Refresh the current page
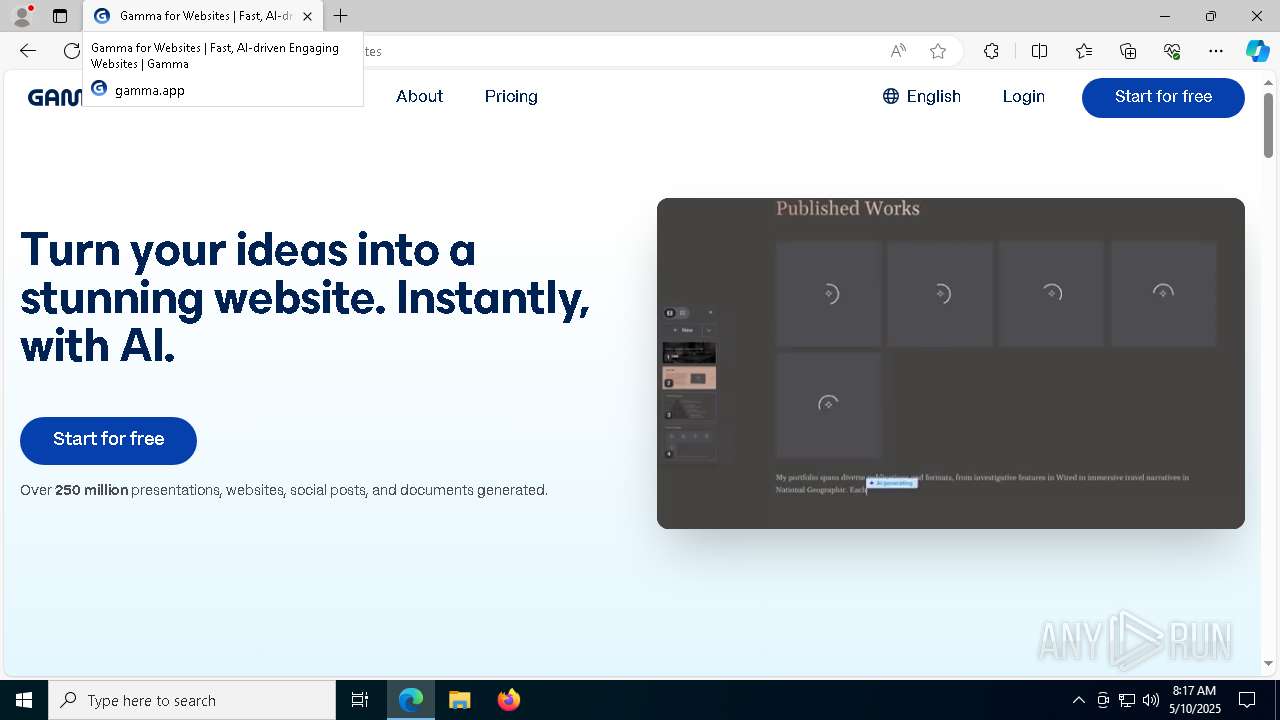The width and height of the screenshot is (1280, 720). (x=72, y=51)
